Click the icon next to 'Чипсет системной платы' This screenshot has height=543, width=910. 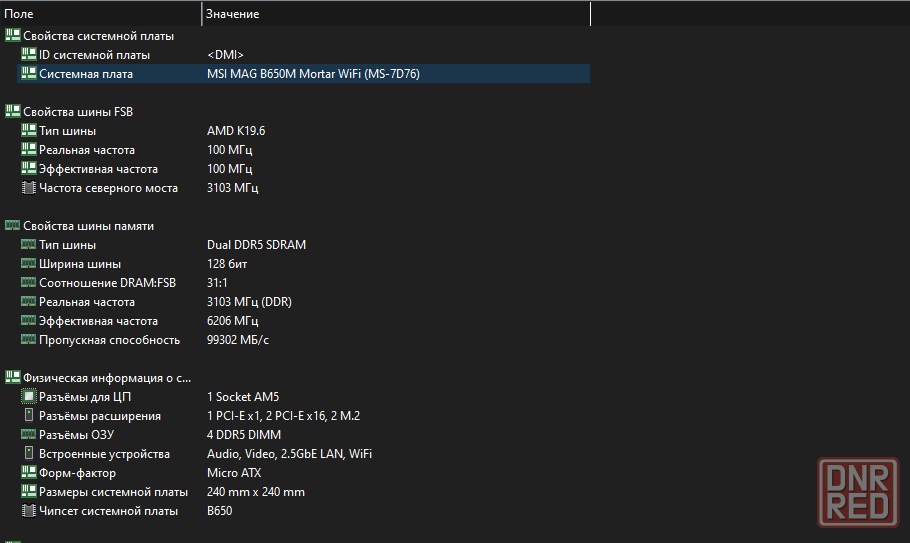[x=28, y=511]
